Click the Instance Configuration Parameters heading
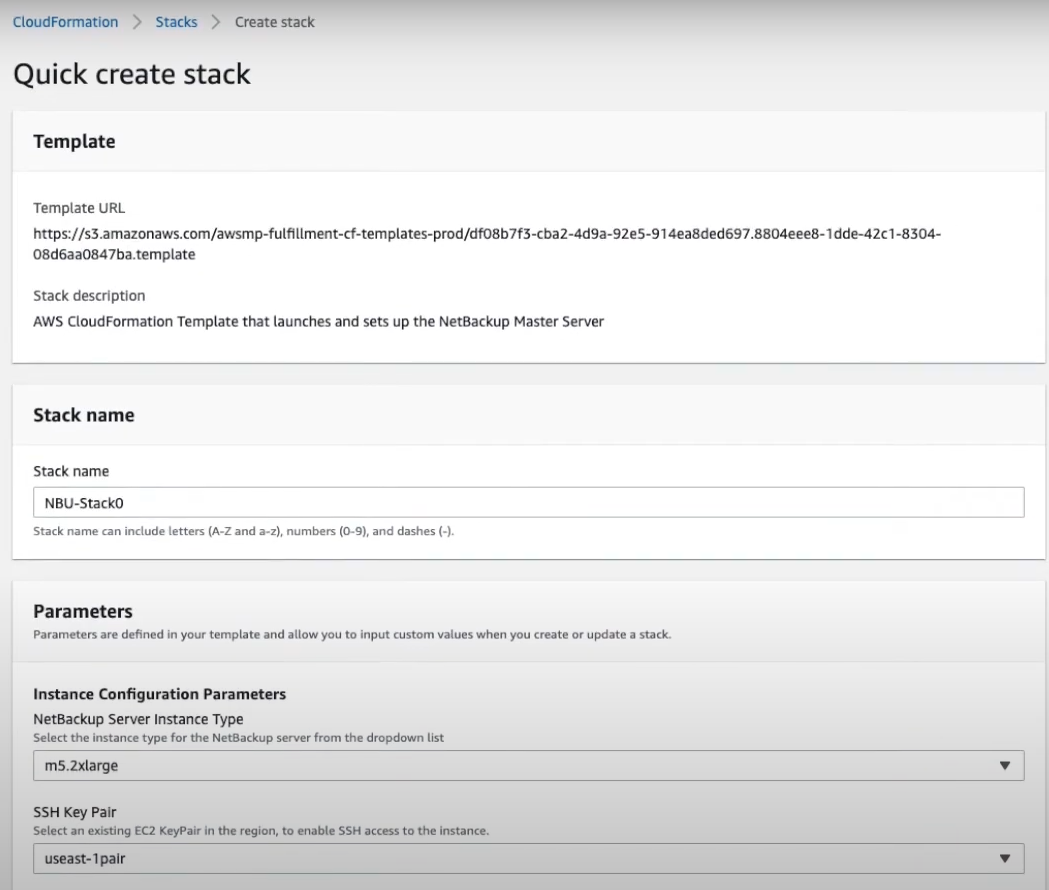 coord(159,694)
